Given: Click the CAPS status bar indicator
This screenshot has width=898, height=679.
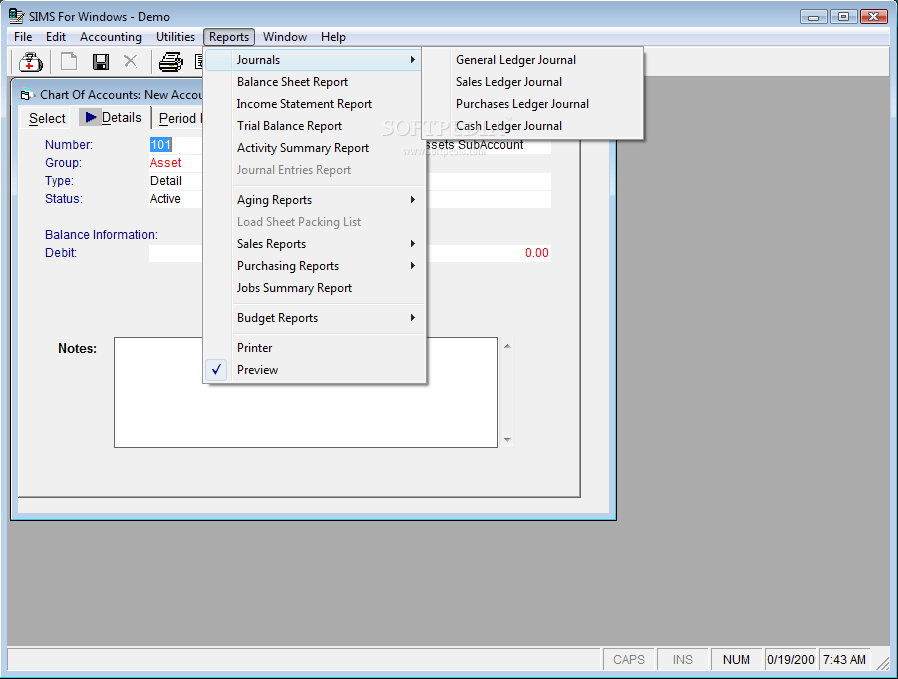Looking at the screenshot, I should [629, 660].
